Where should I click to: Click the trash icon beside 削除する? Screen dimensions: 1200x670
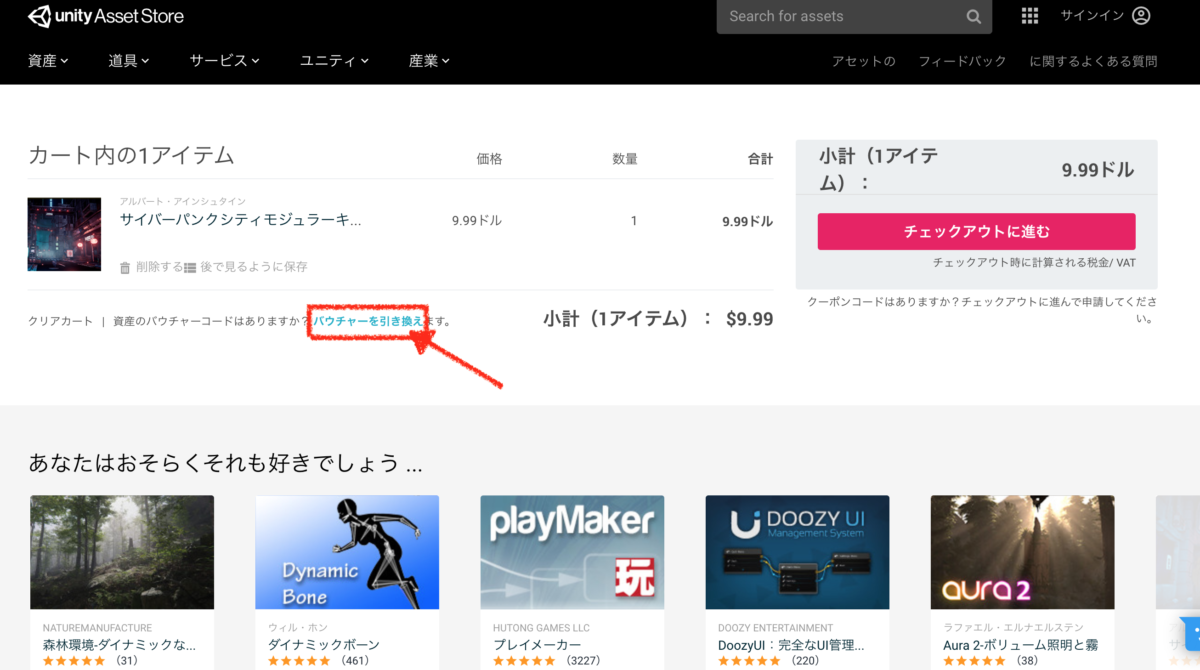[125, 268]
